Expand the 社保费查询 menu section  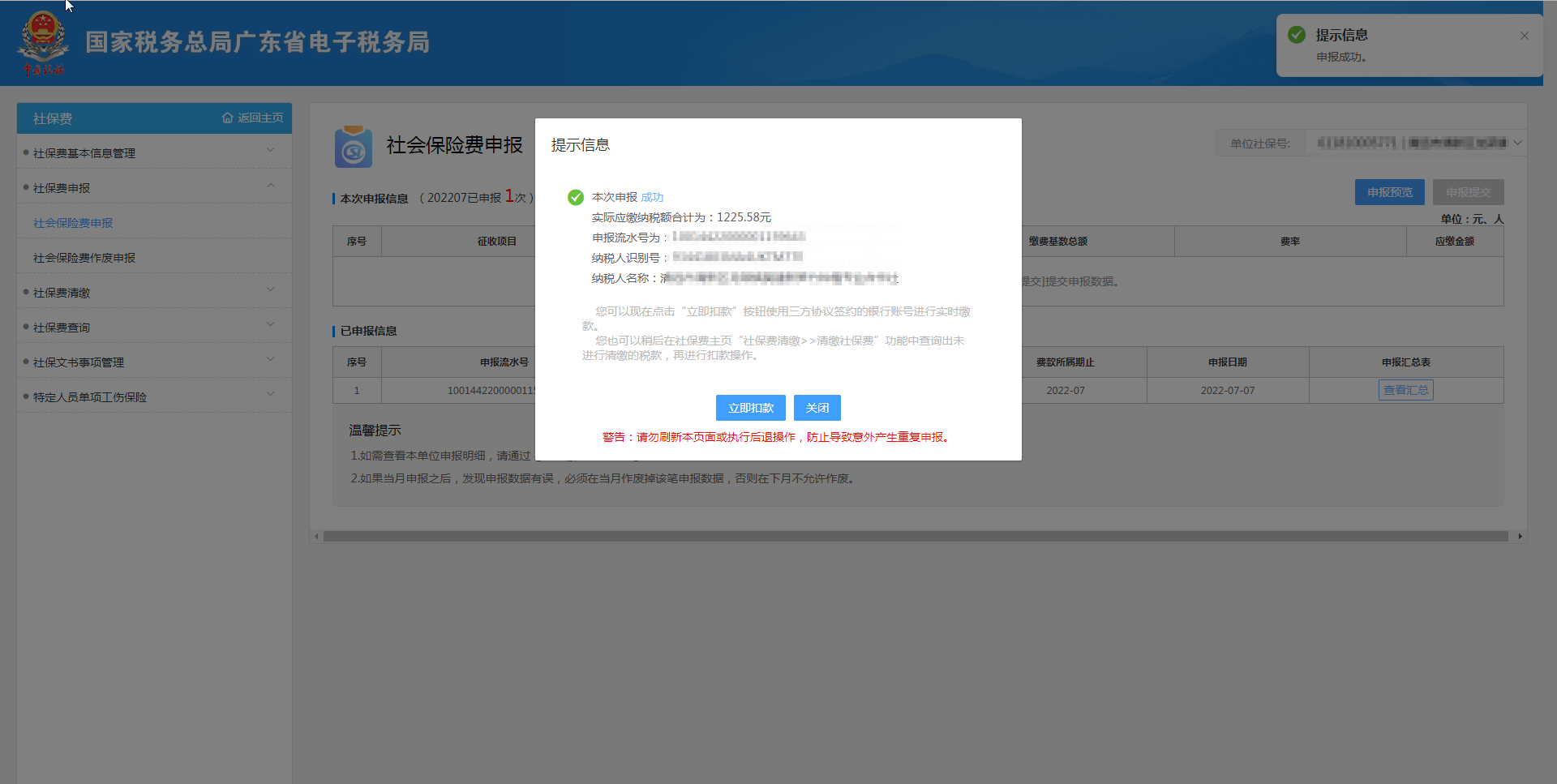click(x=270, y=325)
